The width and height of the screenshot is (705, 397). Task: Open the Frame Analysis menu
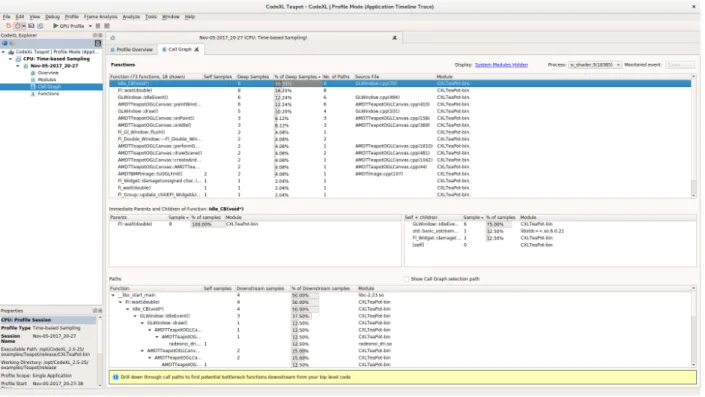point(100,17)
